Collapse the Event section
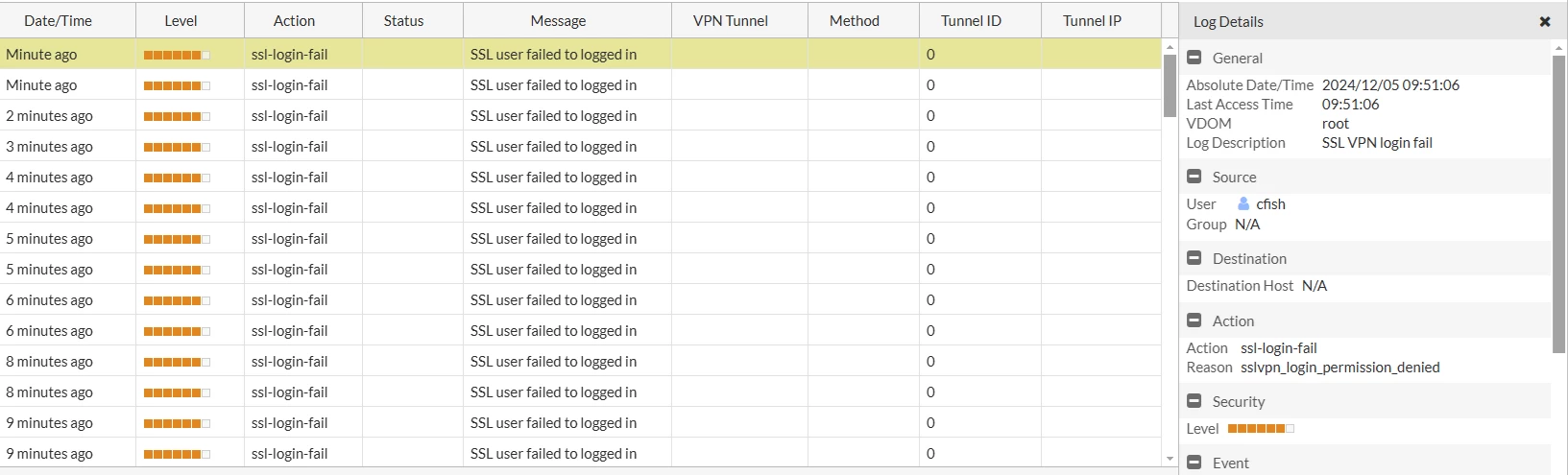Image resolution: width=1568 pixels, height=475 pixels. 1194,463
